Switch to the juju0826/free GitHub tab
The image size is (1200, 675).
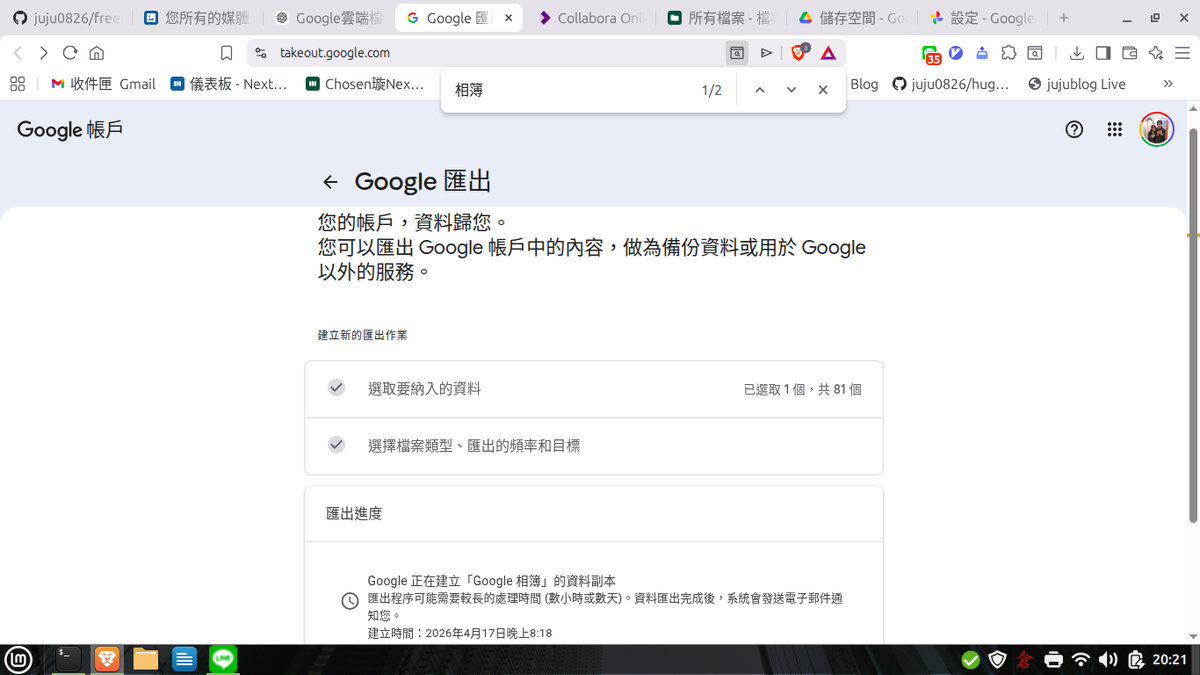click(x=64, y=18)
